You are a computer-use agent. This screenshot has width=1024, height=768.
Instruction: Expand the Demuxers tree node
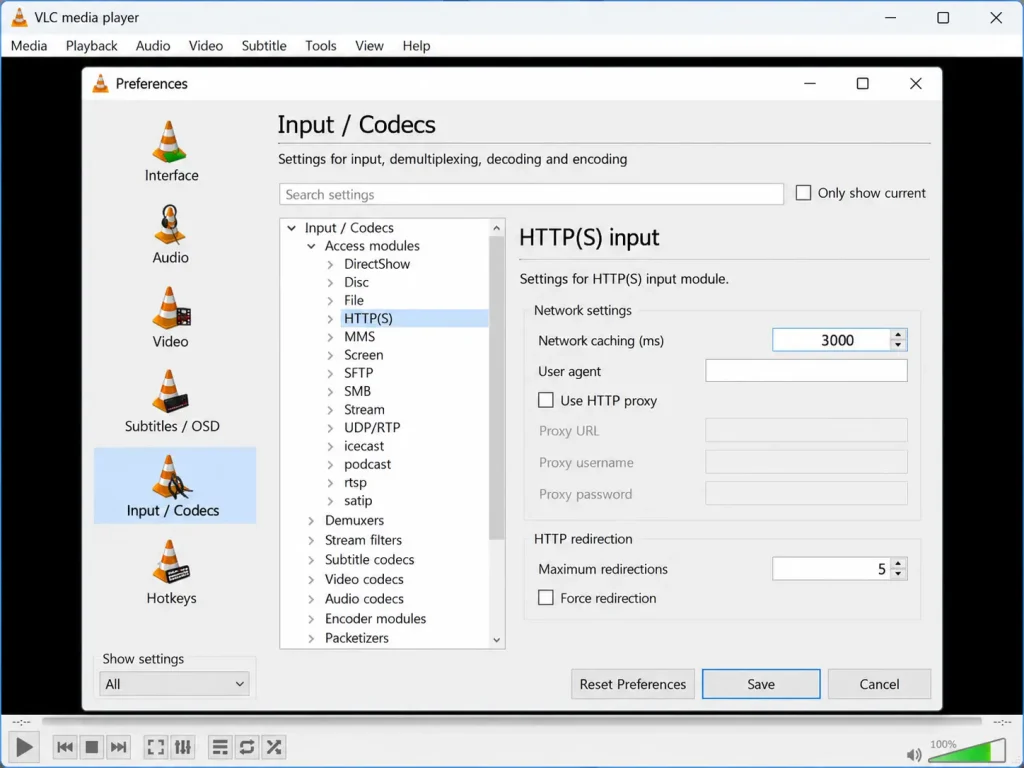pos(312,520)
